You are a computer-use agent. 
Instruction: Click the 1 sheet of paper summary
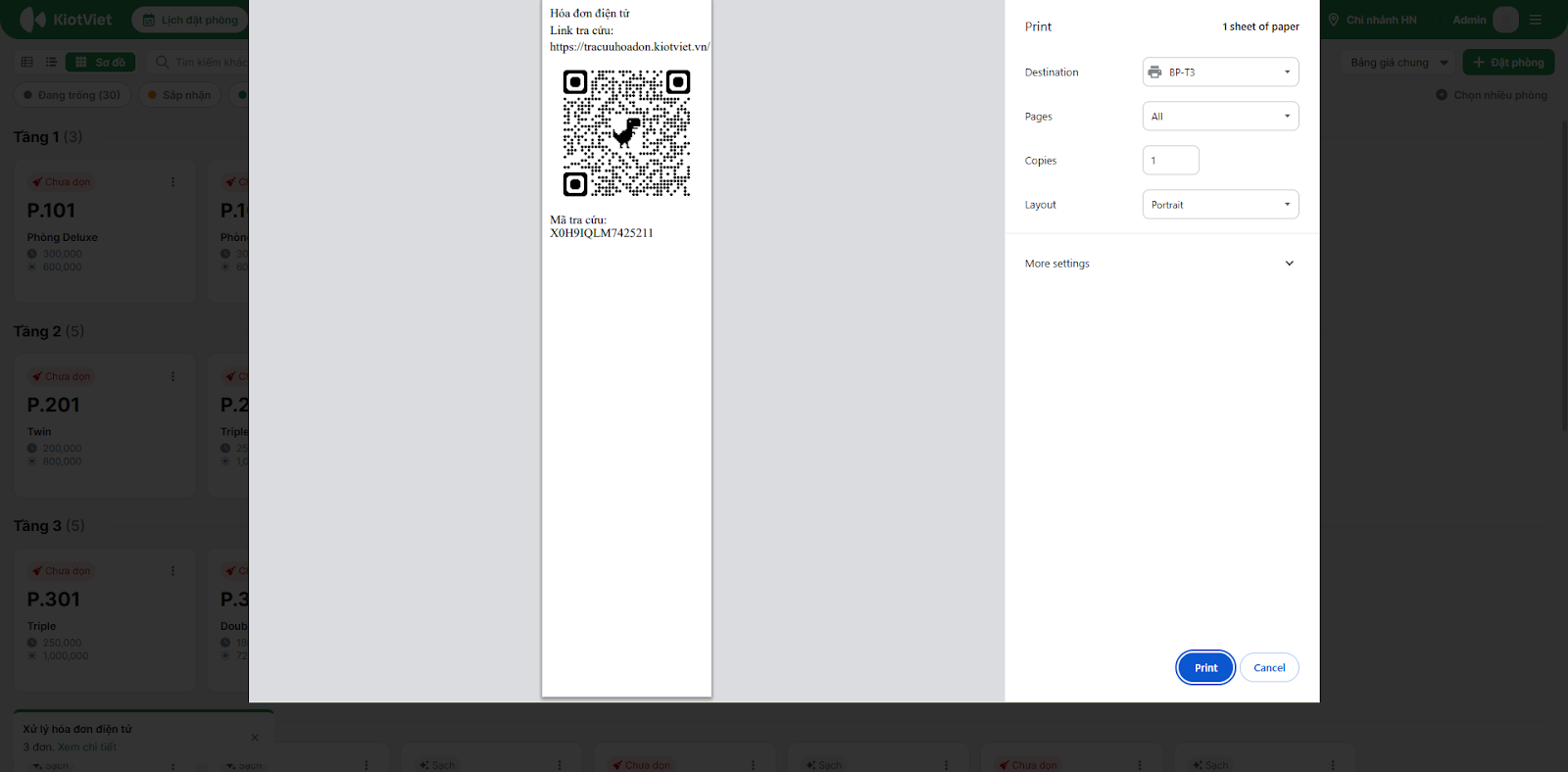(x=1260, y=26)
